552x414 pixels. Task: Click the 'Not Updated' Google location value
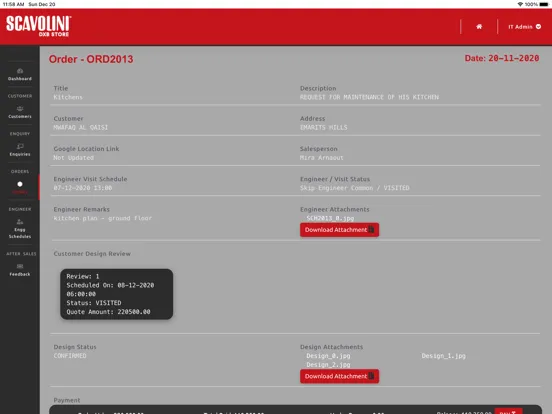pos(74,158)
